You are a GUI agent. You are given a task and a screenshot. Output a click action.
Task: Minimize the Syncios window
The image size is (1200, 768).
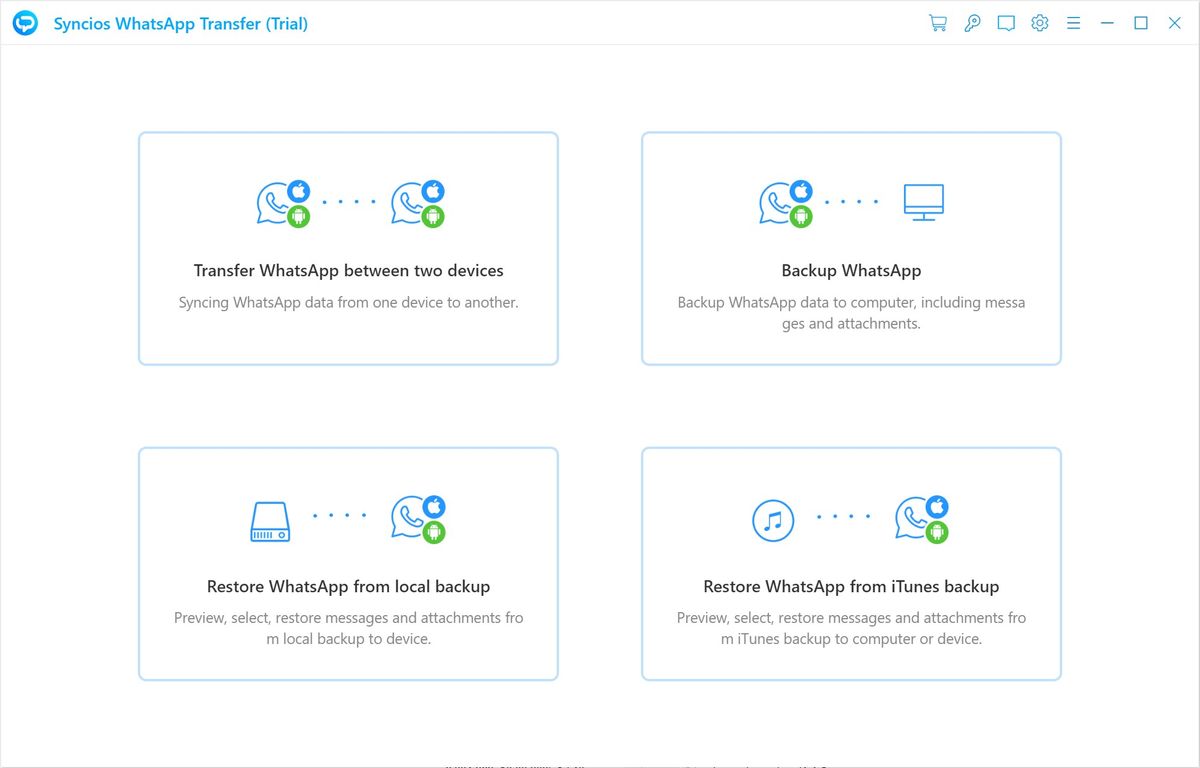pyautogui.click(x=1107, y=23)
